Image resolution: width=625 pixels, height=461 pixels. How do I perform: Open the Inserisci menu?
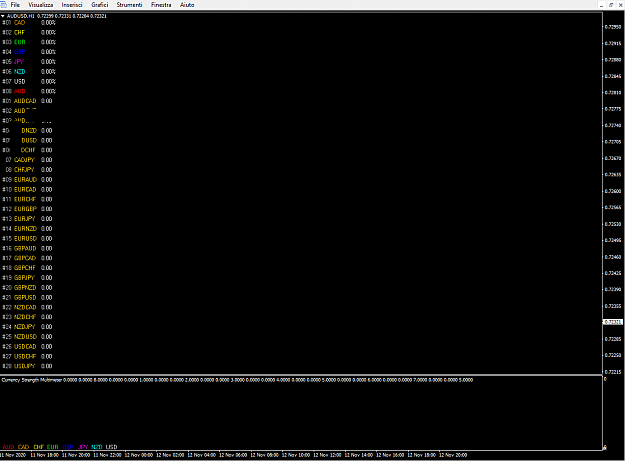click(x=72, y=5)
